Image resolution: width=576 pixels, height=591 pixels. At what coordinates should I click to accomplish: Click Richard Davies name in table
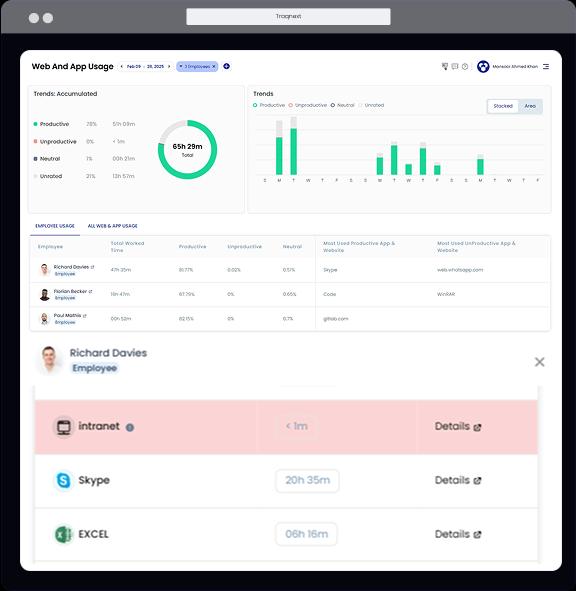[x=71, y=267]
